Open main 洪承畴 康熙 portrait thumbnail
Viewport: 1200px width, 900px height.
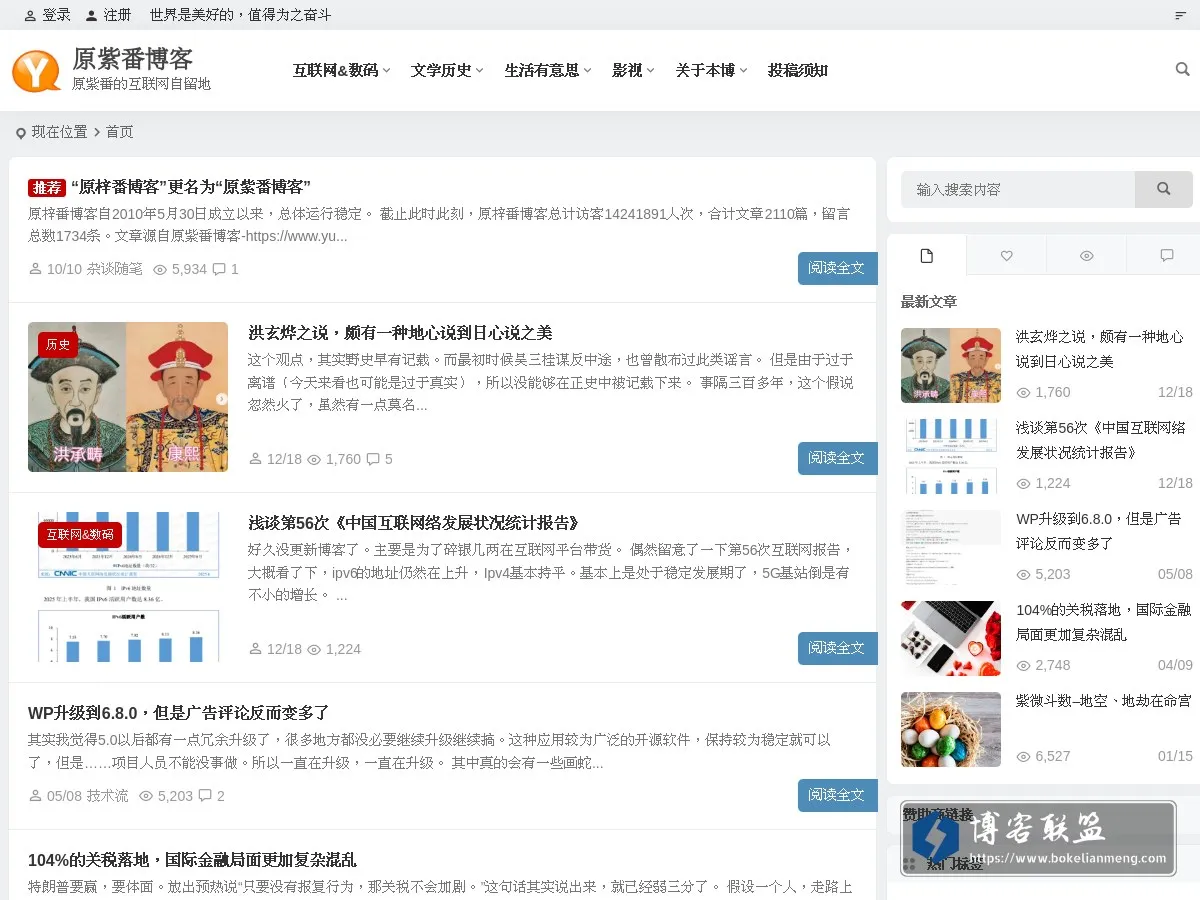[128, 397]
